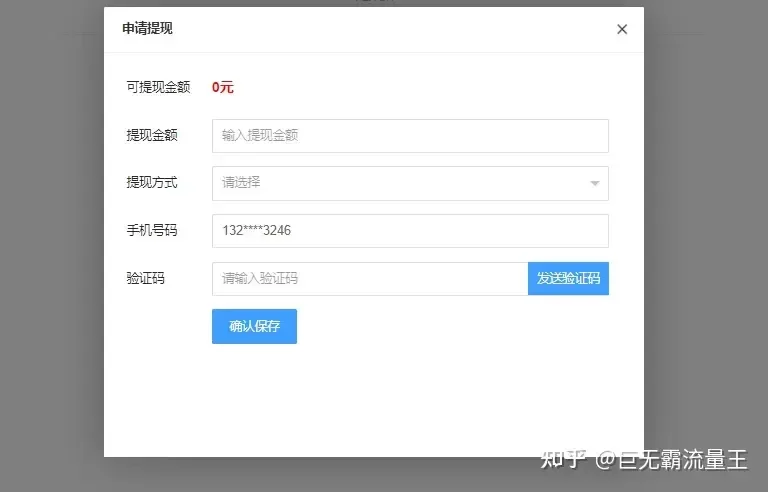Click the dropdown arrow in 提现方式 field

(x=594, y=184)
